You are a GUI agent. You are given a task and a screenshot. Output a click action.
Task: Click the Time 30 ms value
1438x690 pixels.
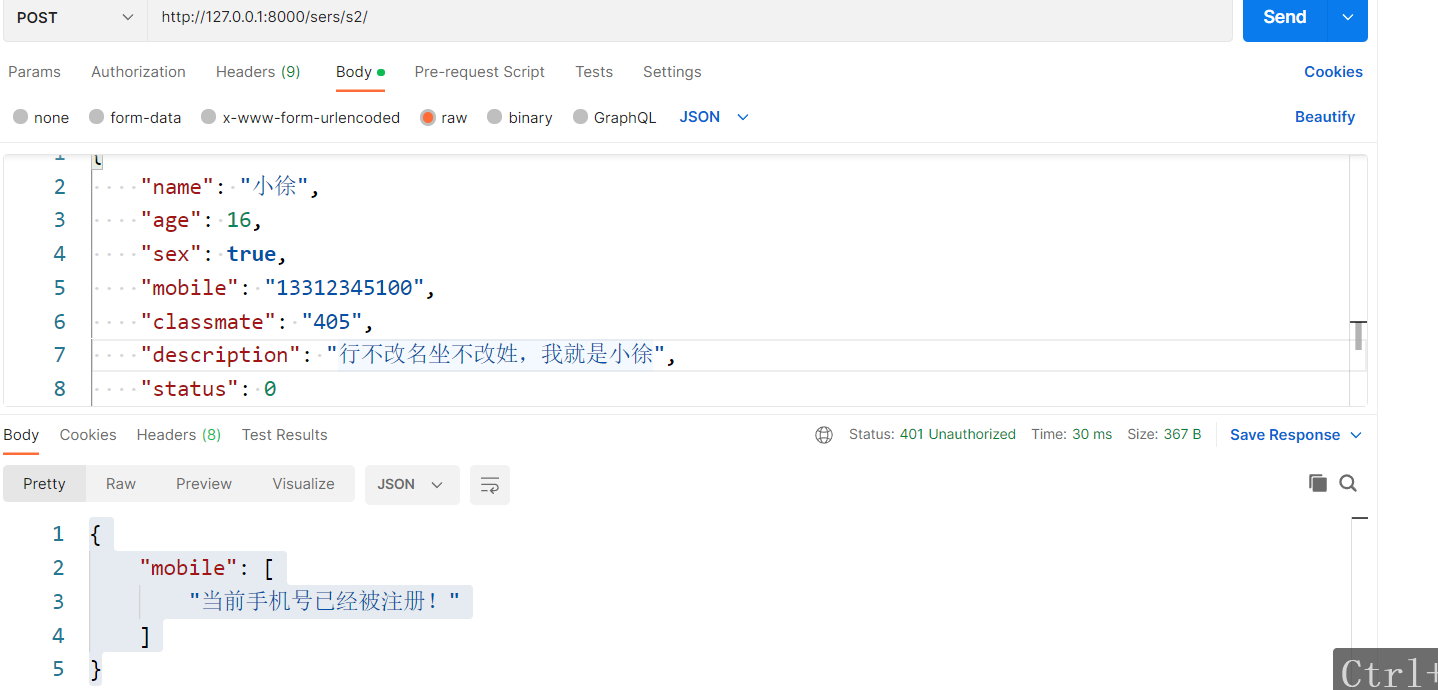point(1092,435)
